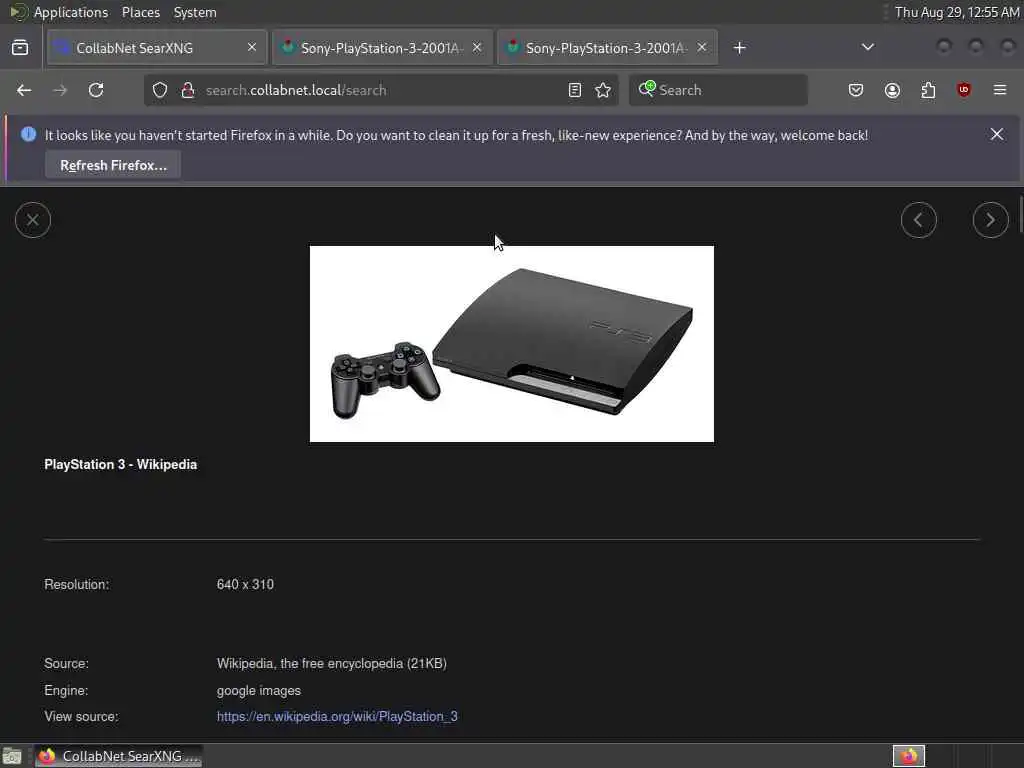Open the en.wikipedia.org PlayStation_3 source link
The height and width of the screenshot is (768, 1024).
tap(337, 716)
